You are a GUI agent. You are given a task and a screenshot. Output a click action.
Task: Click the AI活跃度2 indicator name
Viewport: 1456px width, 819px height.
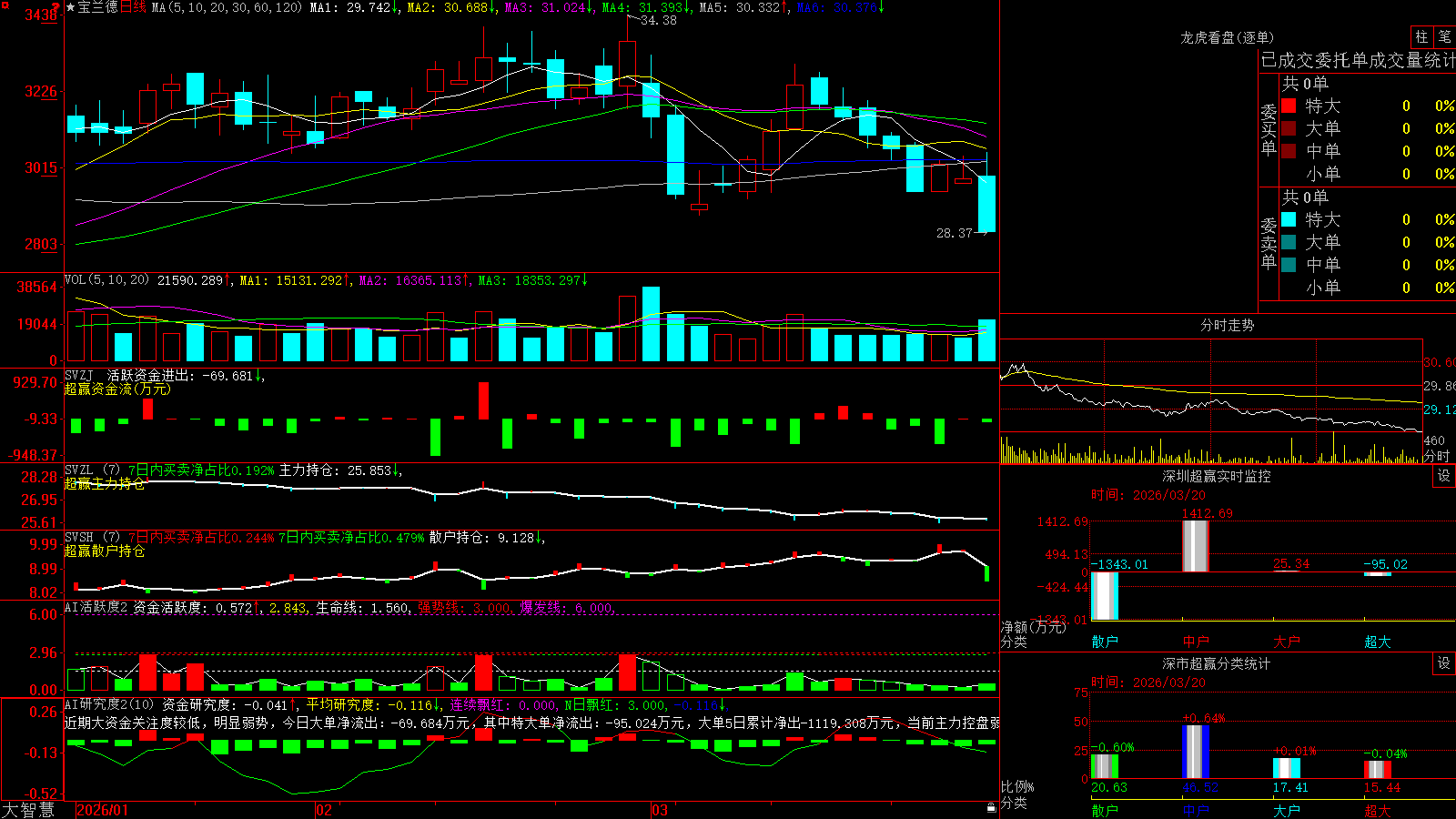tap(96, 607)
